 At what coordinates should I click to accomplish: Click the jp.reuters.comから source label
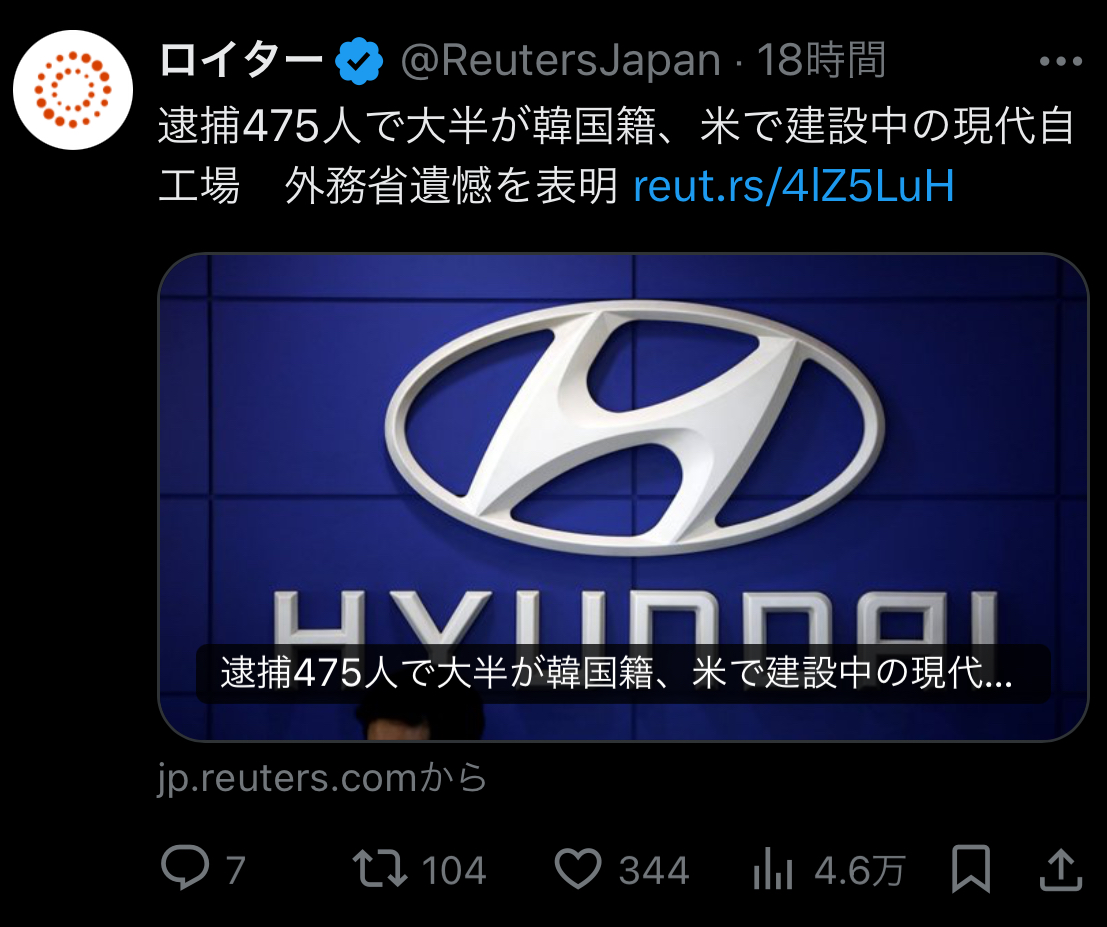click(x=323, y=778)
